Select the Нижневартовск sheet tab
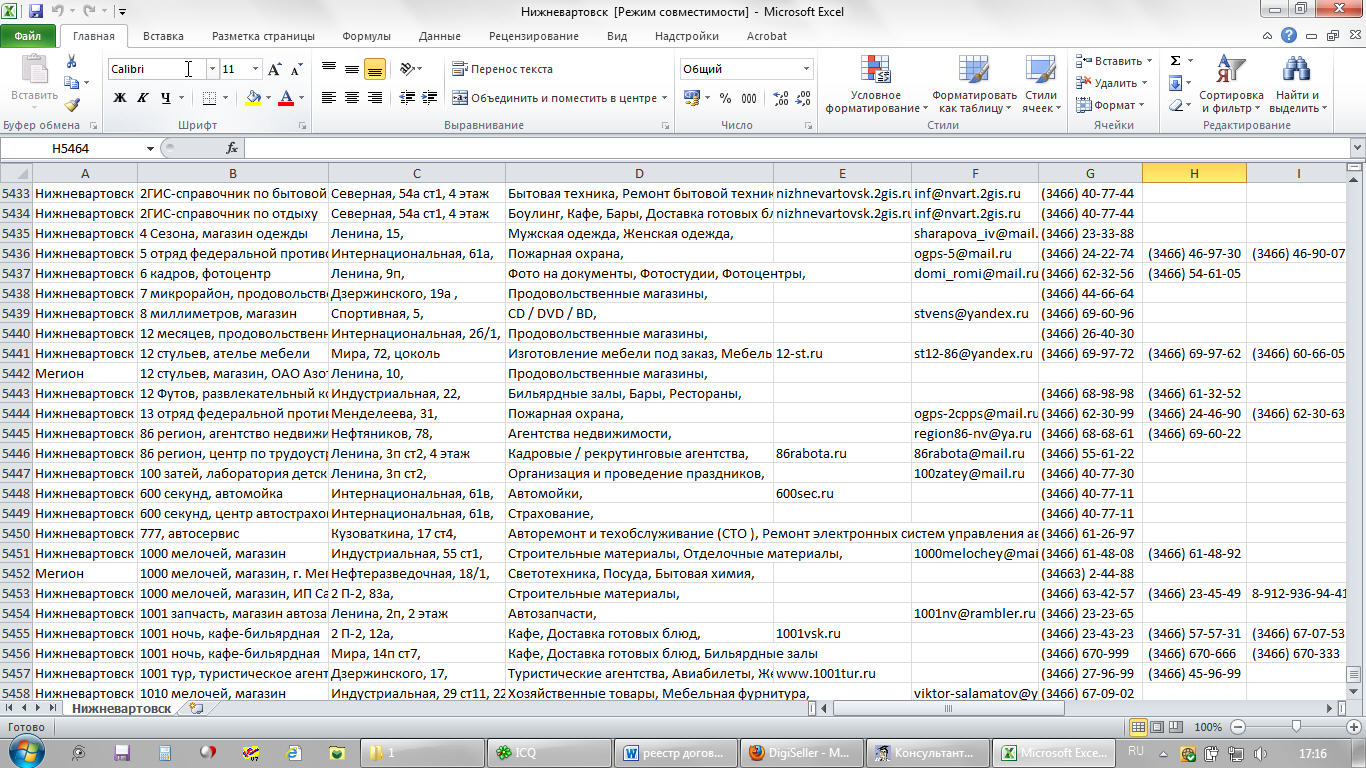The height and width of the screenshot is (768, 1366). point(121,708)
